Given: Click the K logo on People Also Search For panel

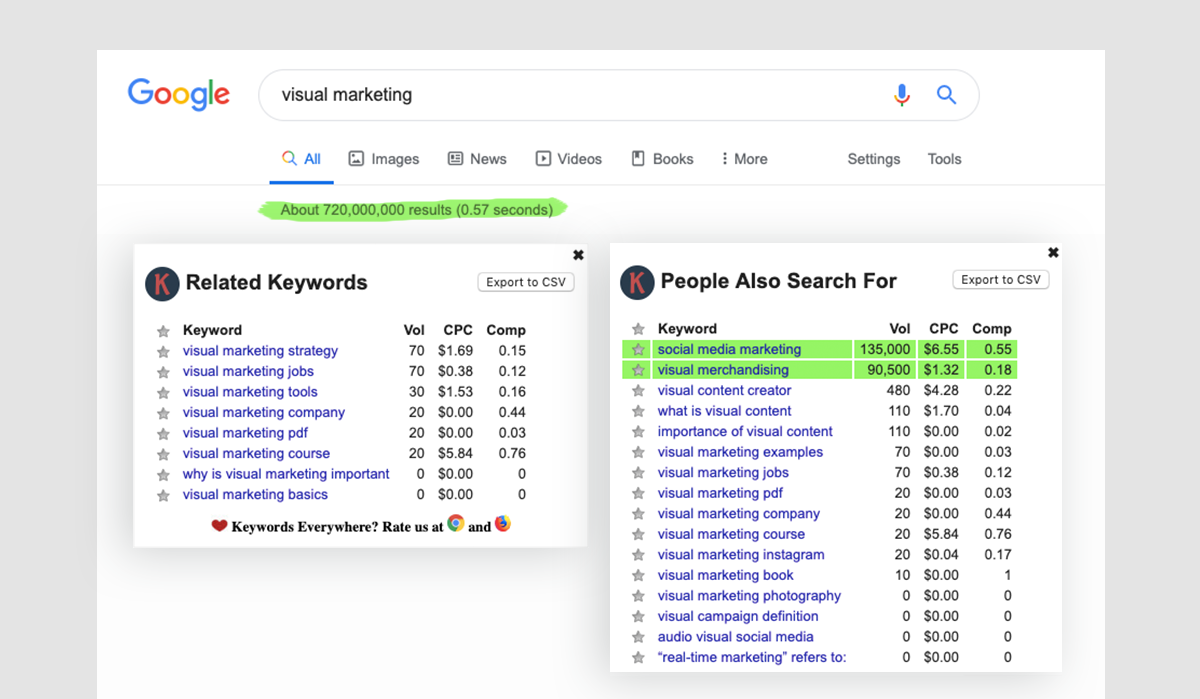Looking at the screenshot, I should [x=637, y=283].
